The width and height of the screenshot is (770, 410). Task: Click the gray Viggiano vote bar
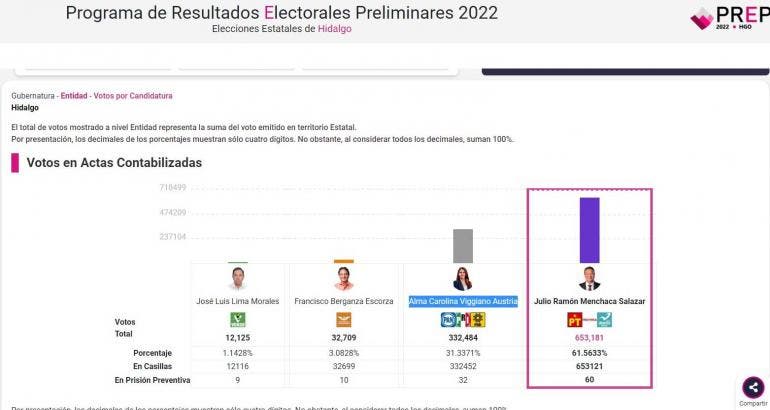click(x=463, y=246)
